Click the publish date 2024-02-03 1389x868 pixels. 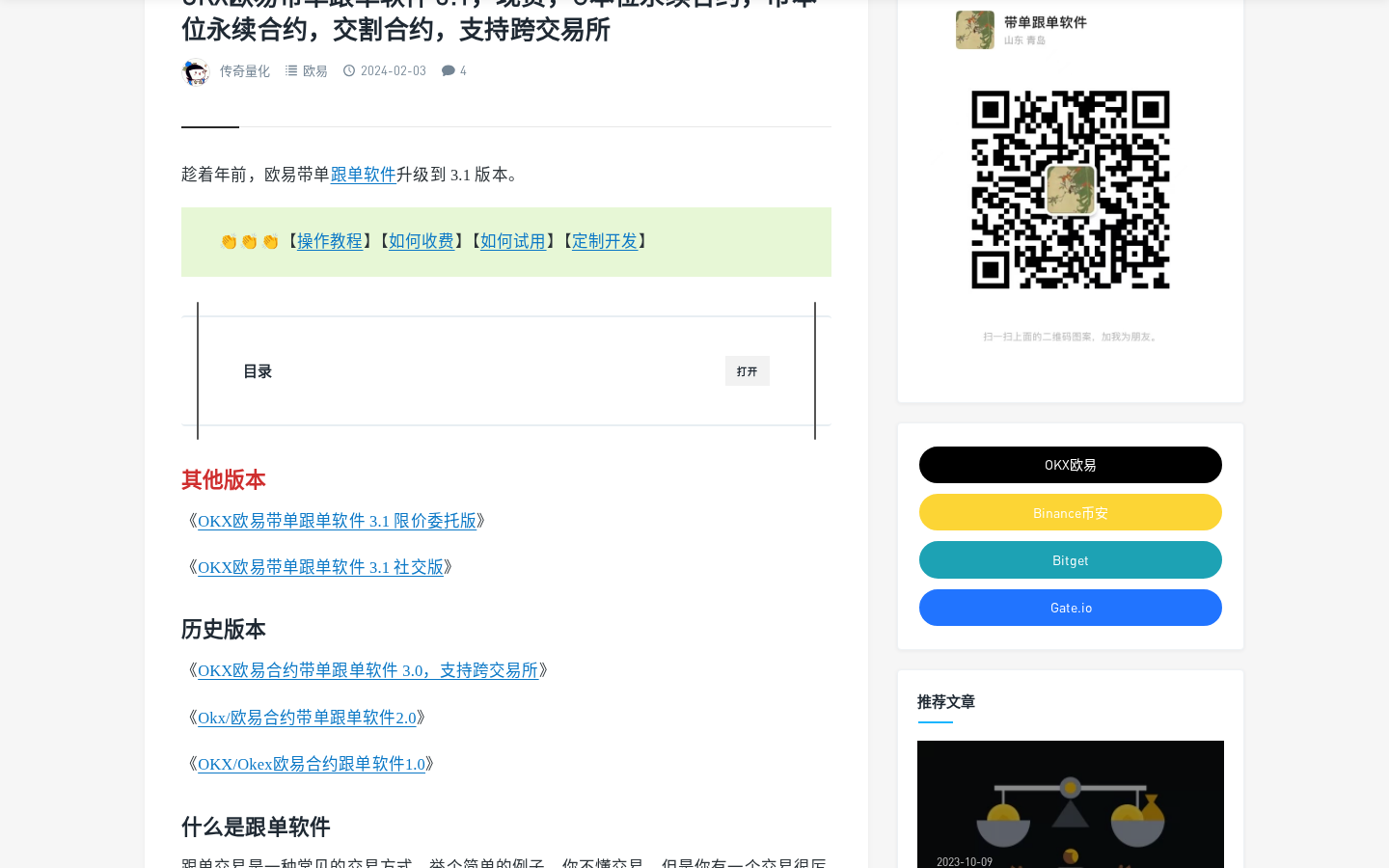pos(394,71)
